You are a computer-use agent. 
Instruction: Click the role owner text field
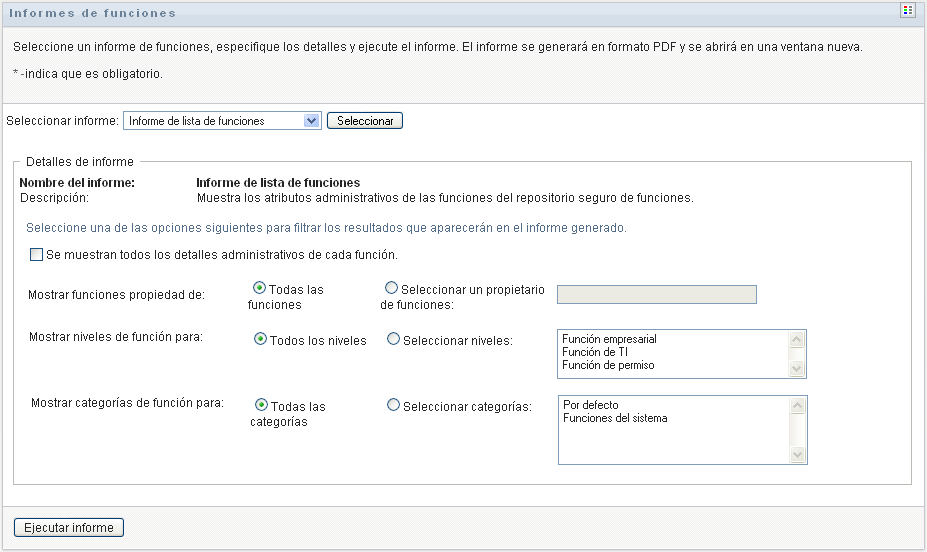tap(656, 294)
